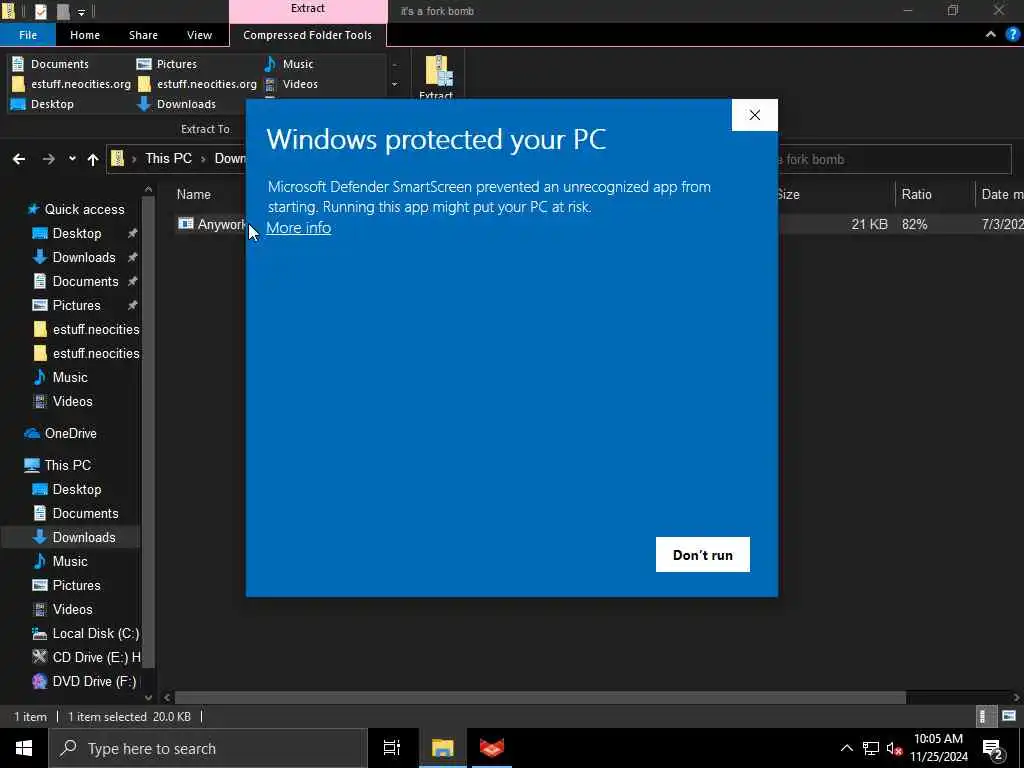1024x768 pixels.
Task: Open recent locations dropdown arrow
Action: 72,159
